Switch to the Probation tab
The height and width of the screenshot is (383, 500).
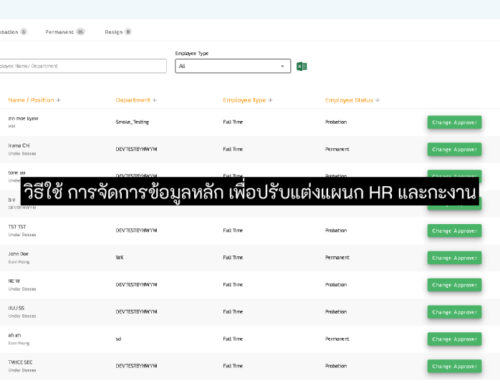pos(13,32)
